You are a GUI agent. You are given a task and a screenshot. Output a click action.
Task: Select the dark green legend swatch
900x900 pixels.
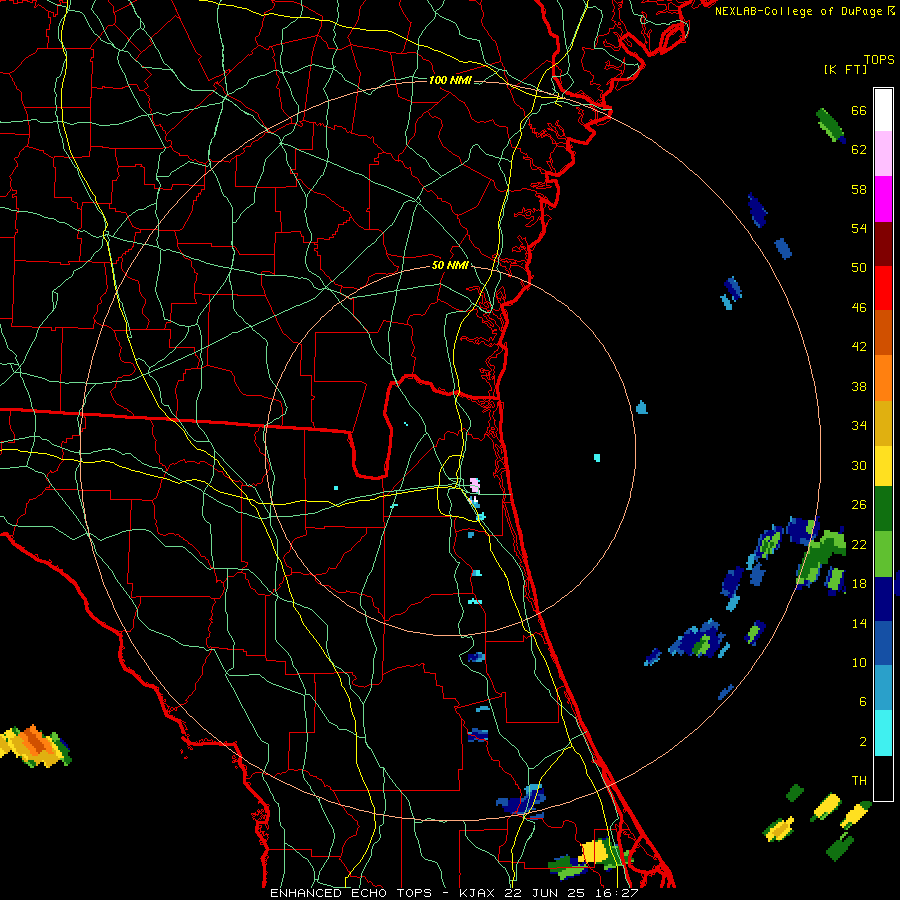(883, 509)
